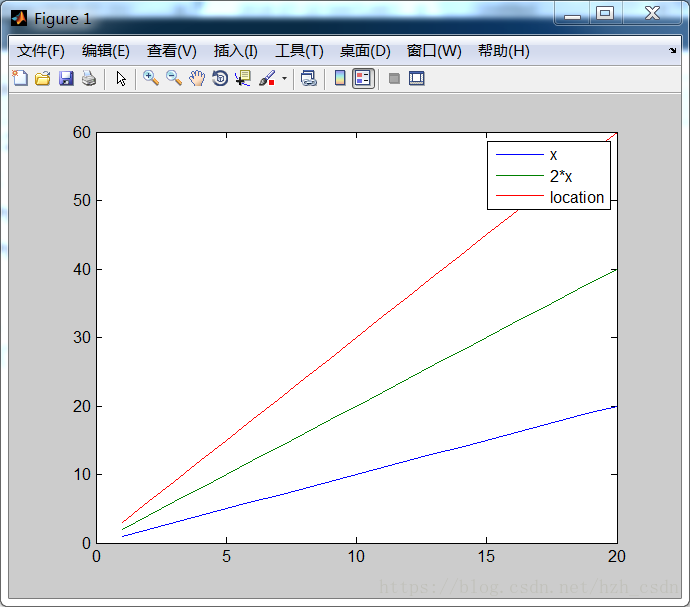Viewport: 690px width, 607px height.
Task: Click the blue line sample in legend
Action: point(520,155)
